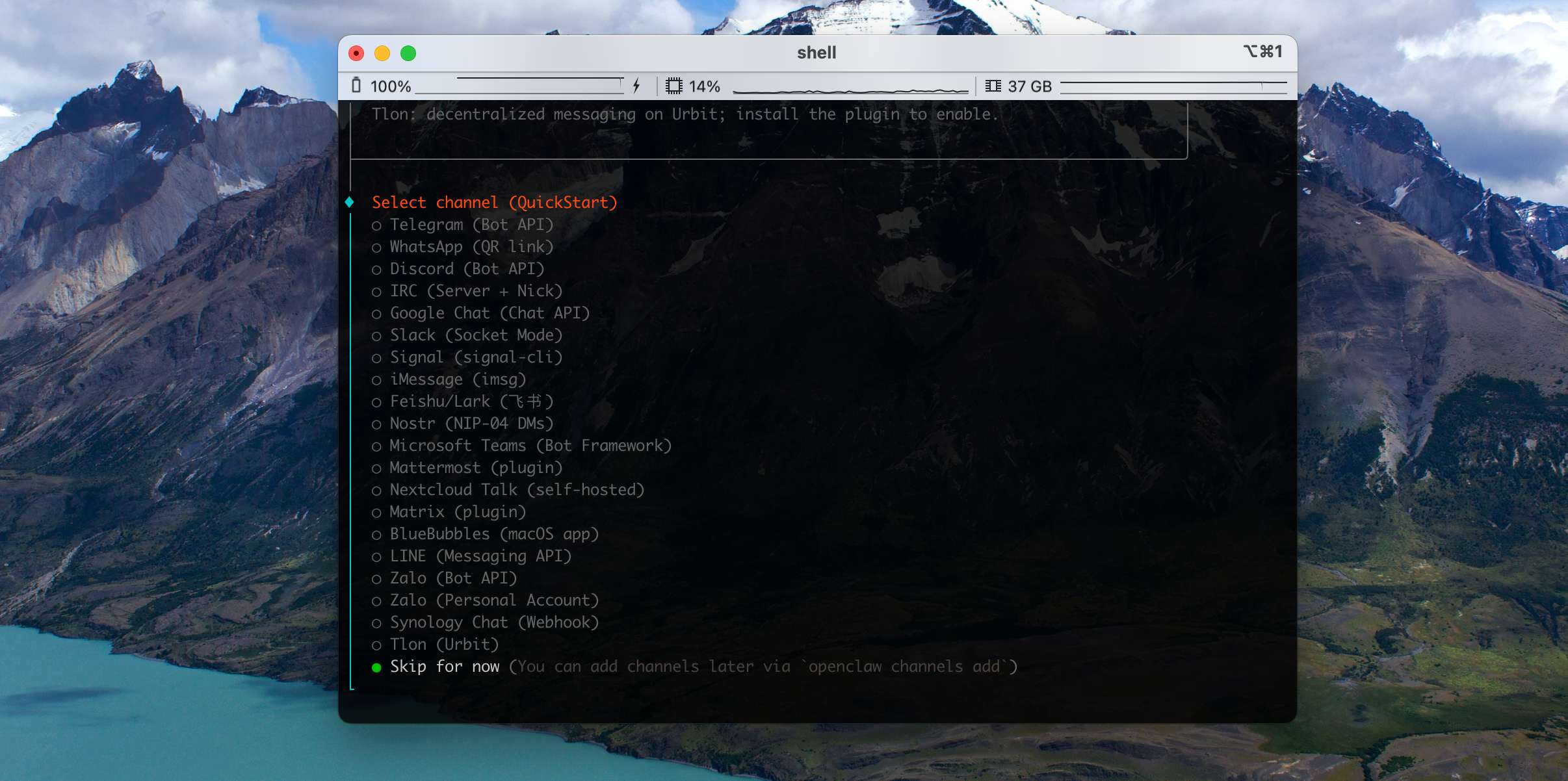Click the green dot beside Skip for now
The image size is (1568, 781).
click(x=377, y=667)
